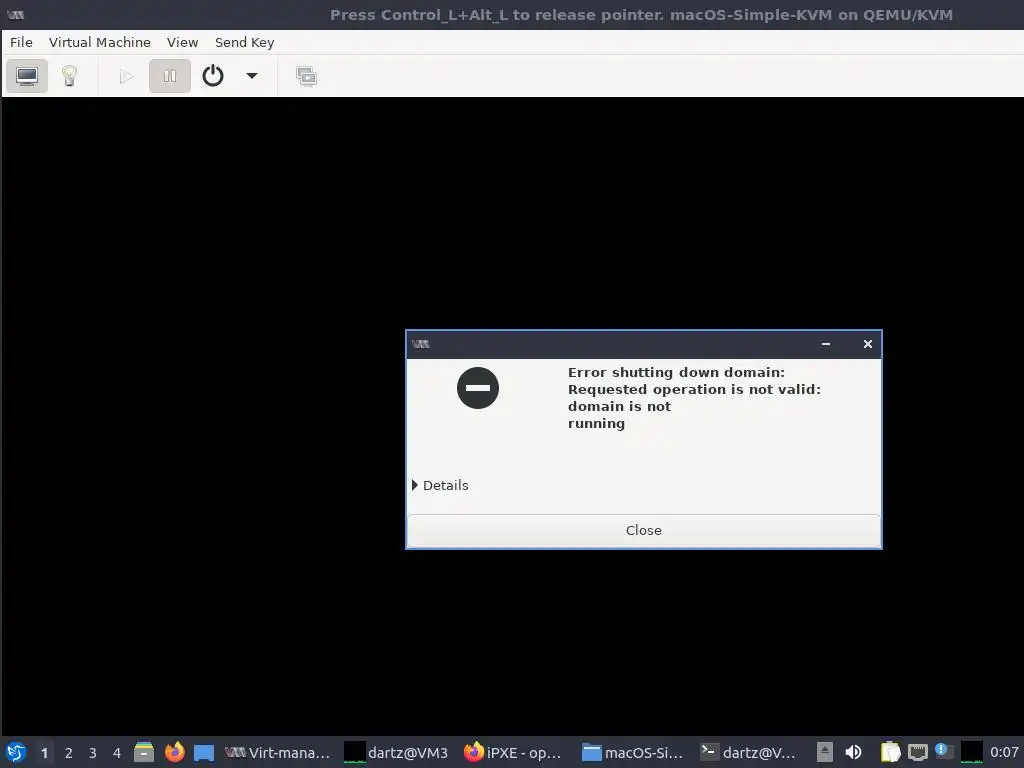
Task: Click the virt-manager icon in window title bar
Action: pos(15,14)
